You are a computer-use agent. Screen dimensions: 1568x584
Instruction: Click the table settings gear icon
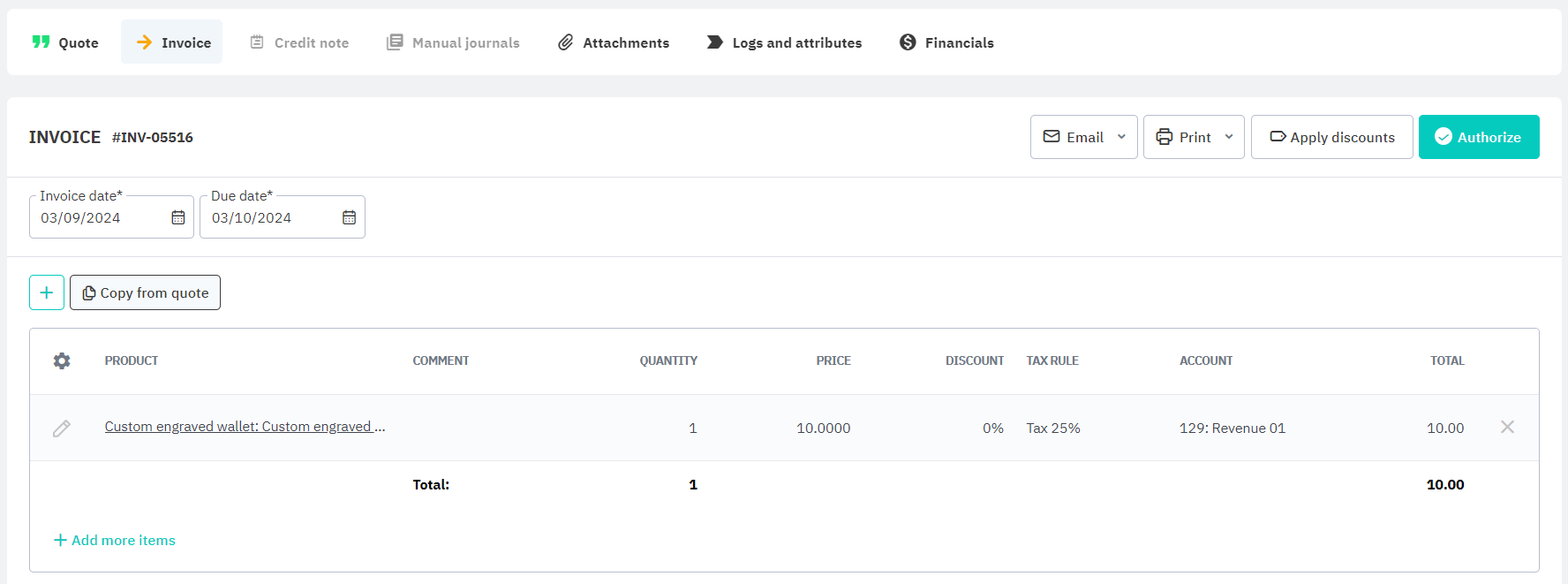pyautogui.click(x=62, y=360)
